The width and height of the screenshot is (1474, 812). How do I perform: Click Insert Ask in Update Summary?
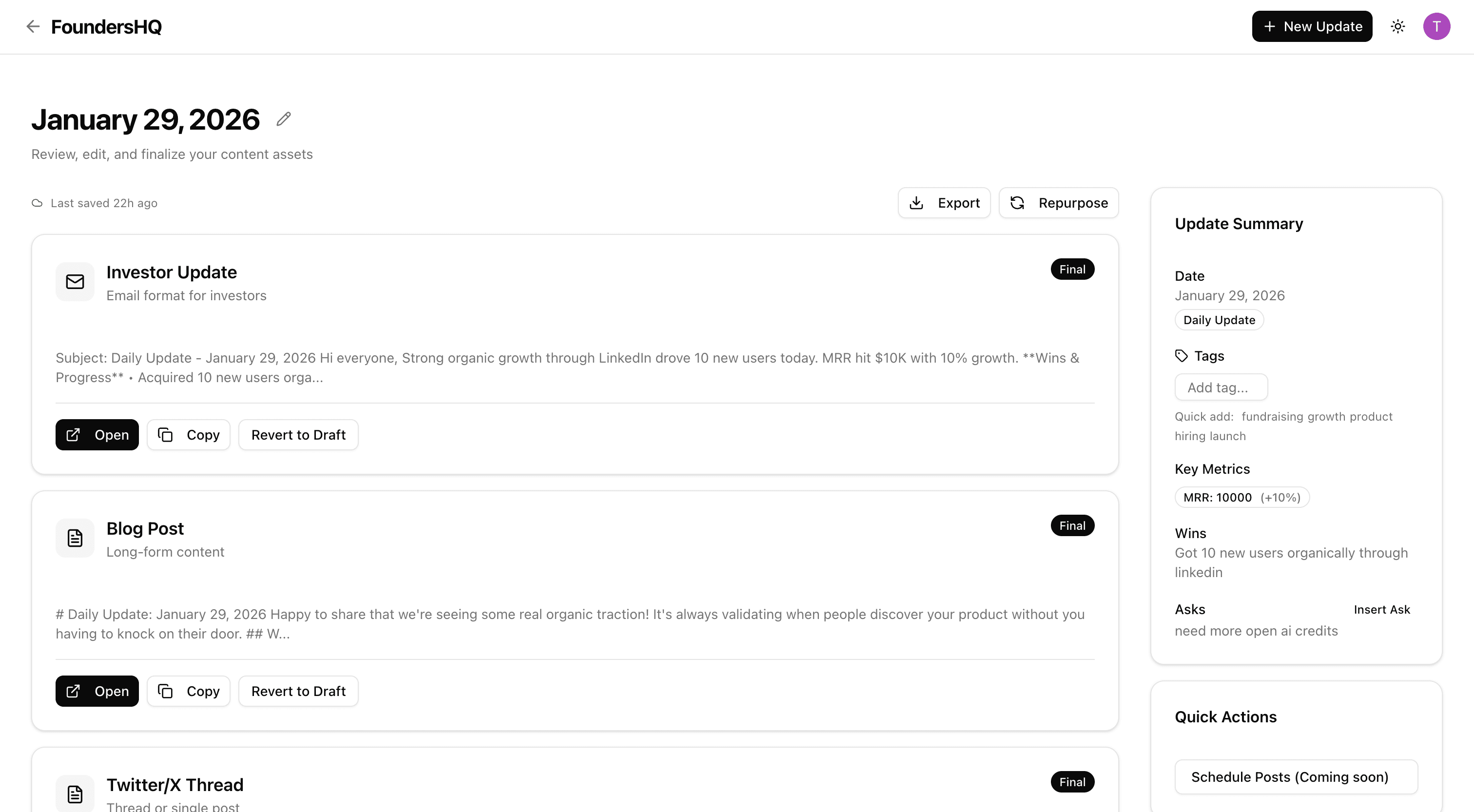click(1382, 609)
